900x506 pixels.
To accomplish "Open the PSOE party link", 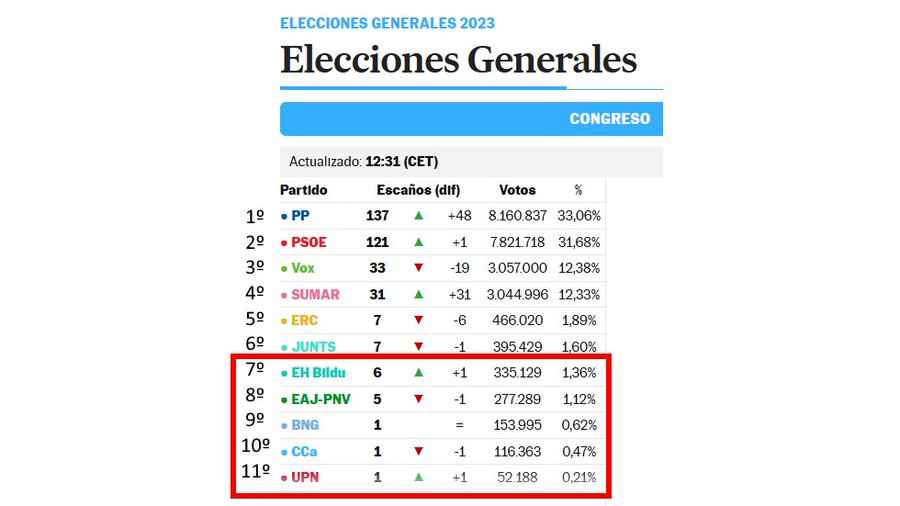I will [x=309, y=242].
